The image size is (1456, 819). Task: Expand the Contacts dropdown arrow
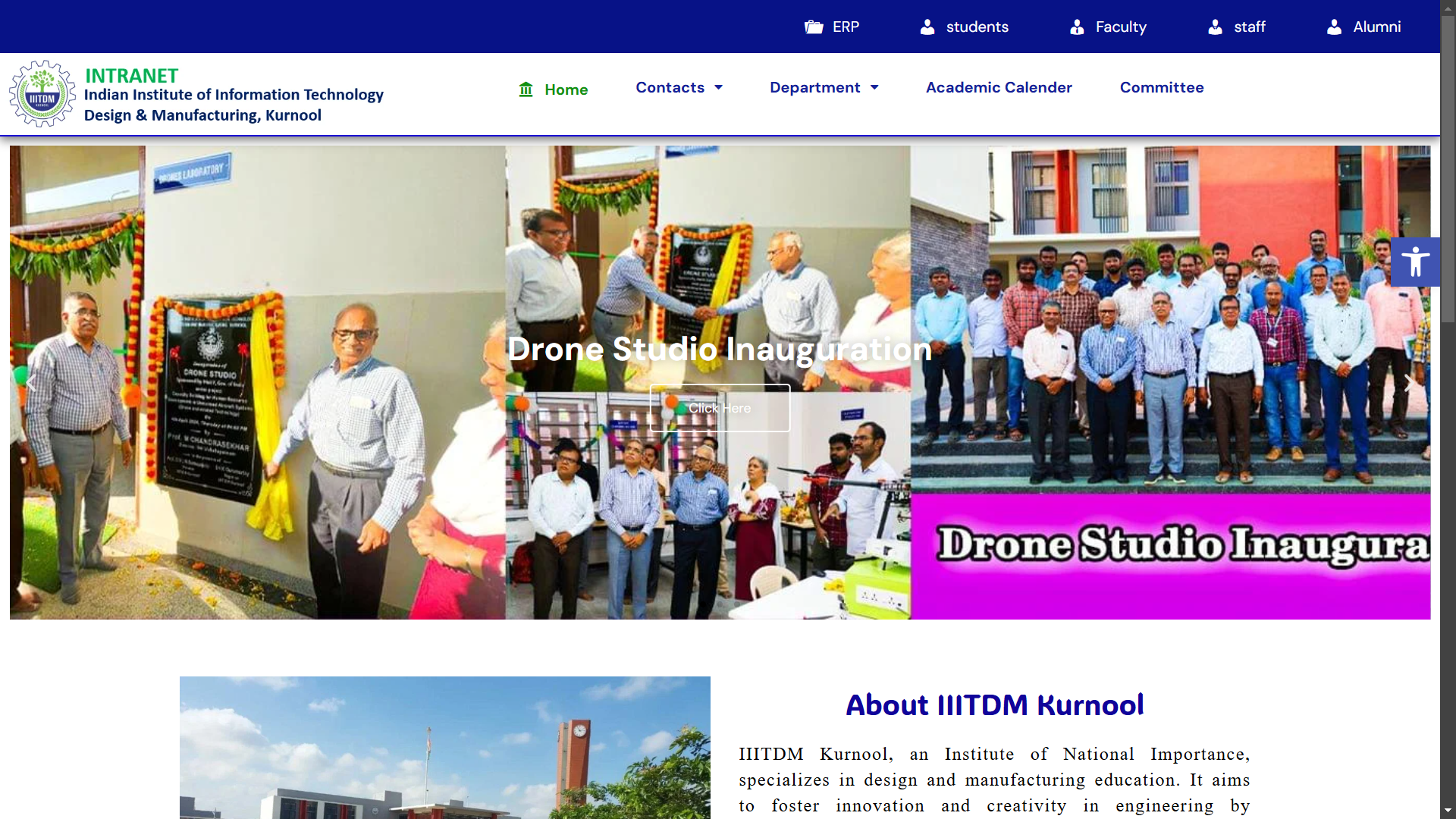point(719,87)
